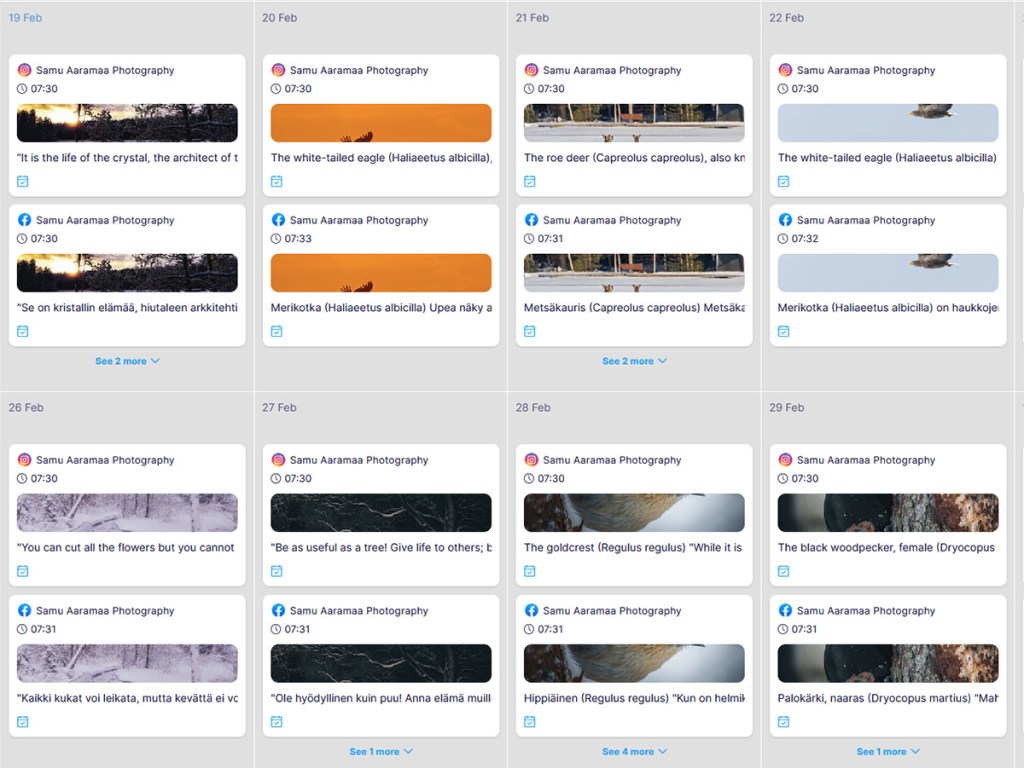1024x768 pixels.
Task: Expand 'See 2 more' under 19 Feb
Action: pos(127,361)
